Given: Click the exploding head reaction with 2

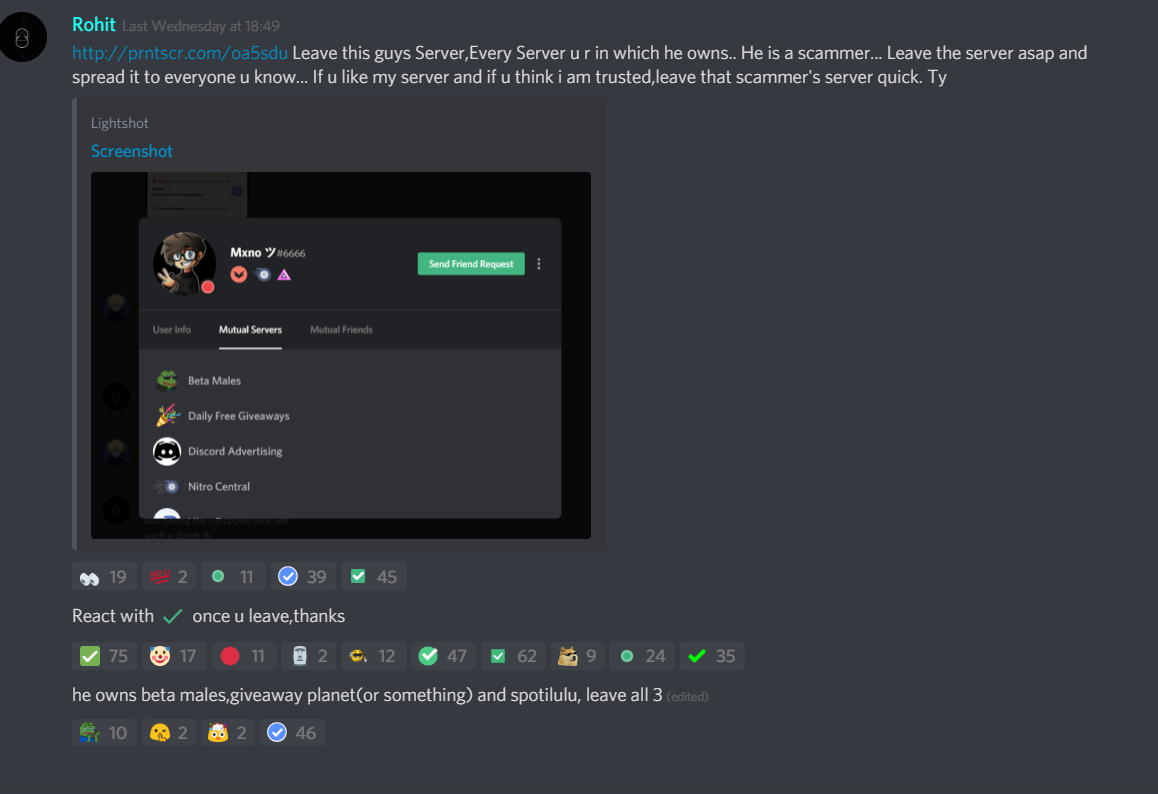Looking at the screenshot, I should [227, 733].
